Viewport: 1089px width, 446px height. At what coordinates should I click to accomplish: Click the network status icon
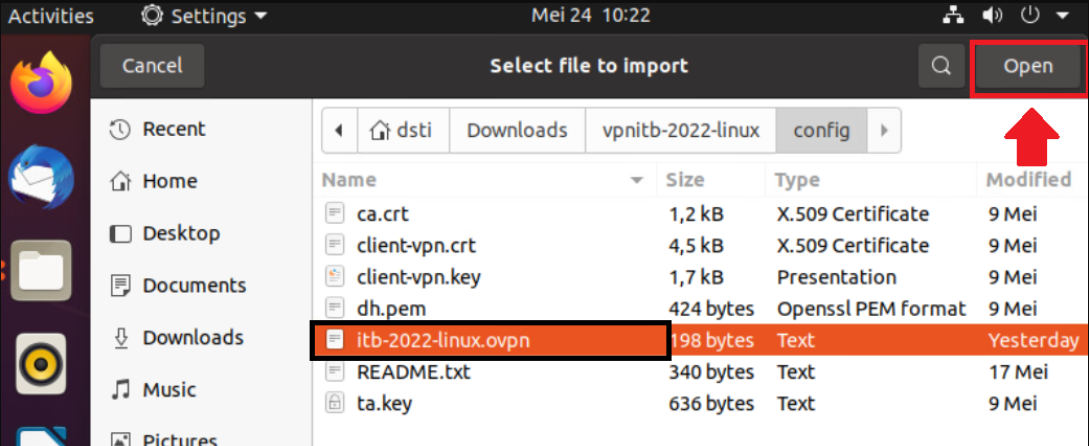(952, 16)
